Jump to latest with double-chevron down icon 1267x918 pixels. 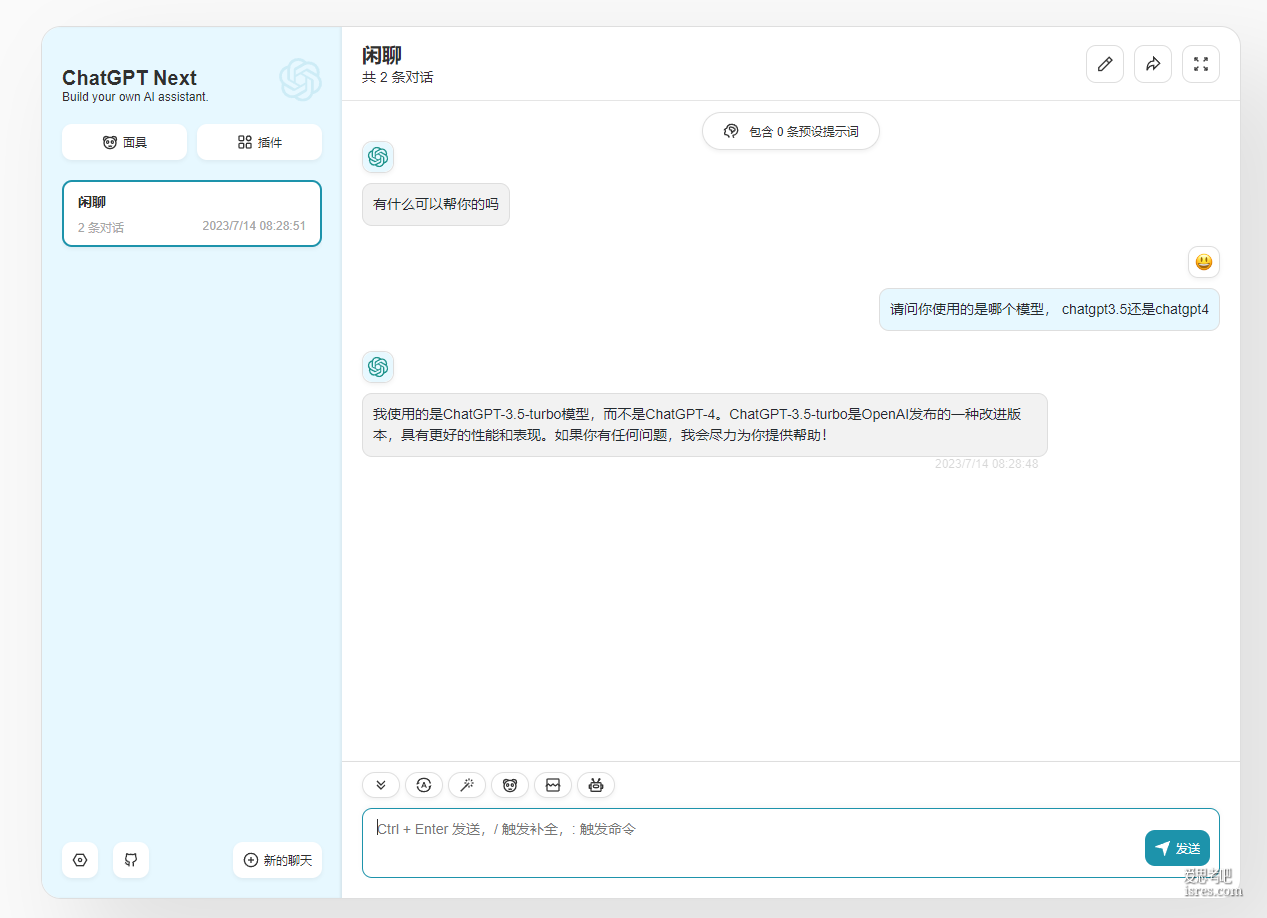(x=381, y=786)
